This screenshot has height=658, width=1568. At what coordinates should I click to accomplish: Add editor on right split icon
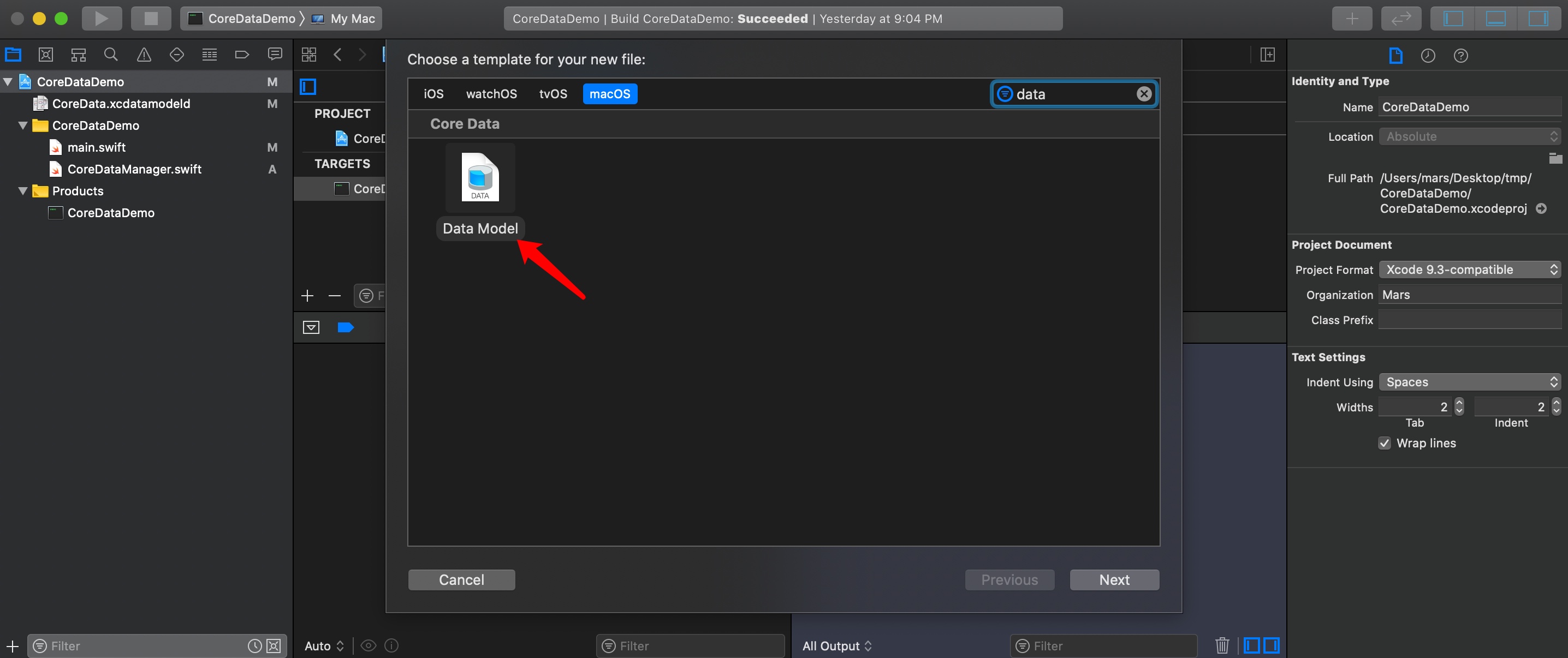(1268, 55)
